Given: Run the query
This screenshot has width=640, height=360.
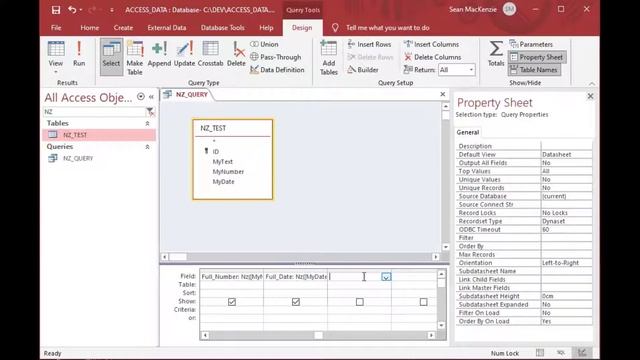Looking at the screenshot, I should click(79, 54).
